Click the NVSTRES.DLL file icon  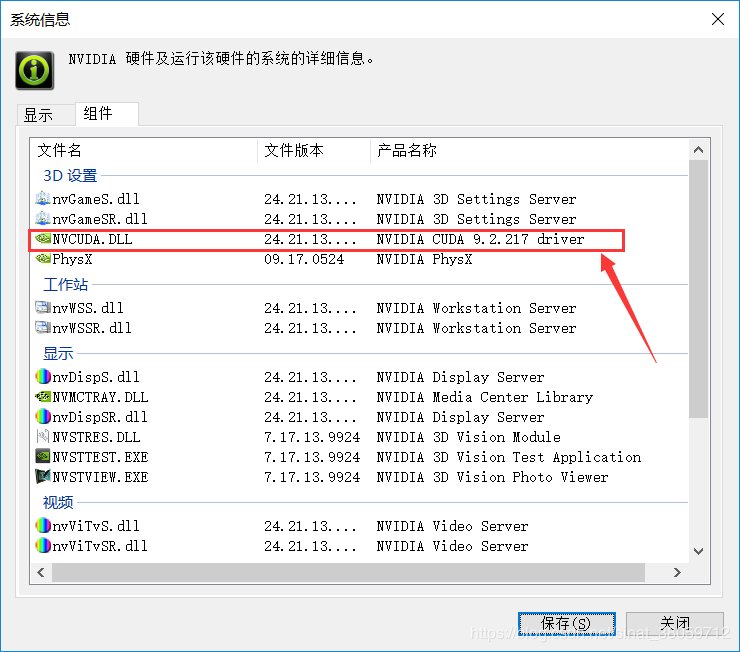click(43, 436)
